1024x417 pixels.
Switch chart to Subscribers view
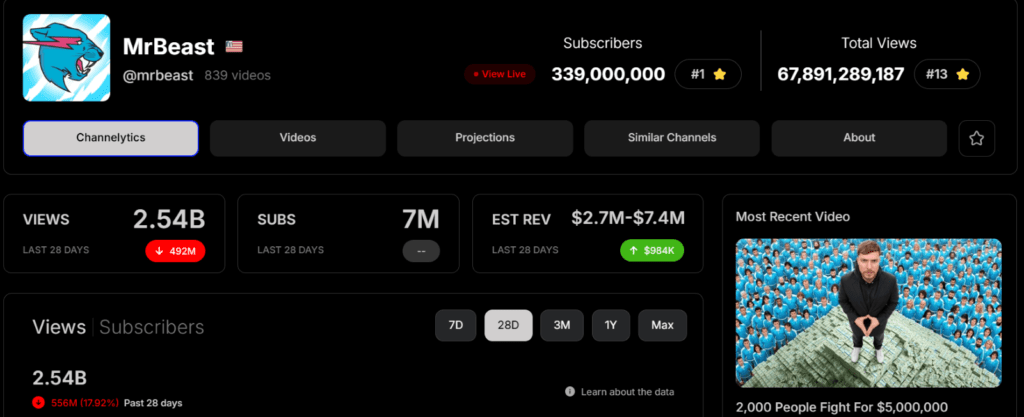click(x=152, y=327)
